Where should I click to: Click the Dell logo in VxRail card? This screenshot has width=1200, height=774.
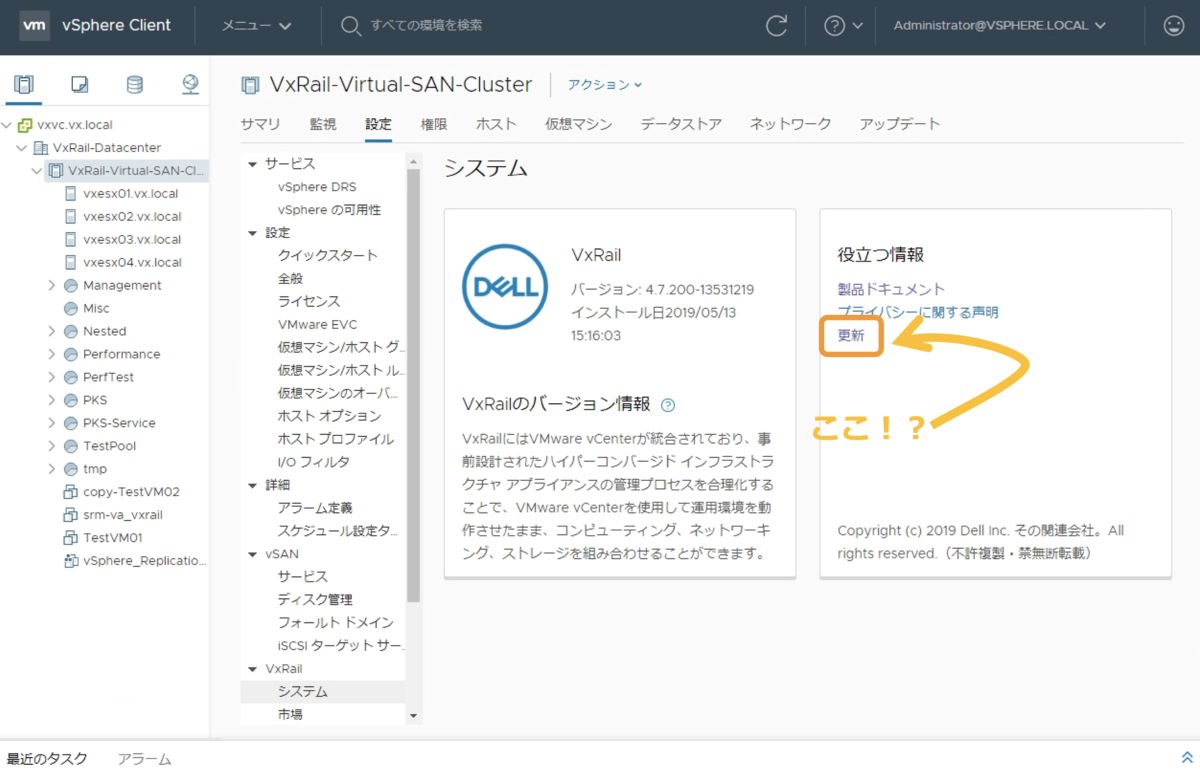tap(505, 286)
